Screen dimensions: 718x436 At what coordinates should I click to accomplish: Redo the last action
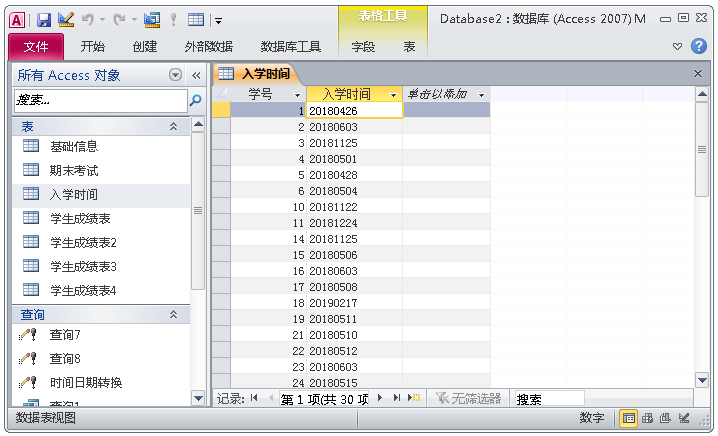(120, 19)
